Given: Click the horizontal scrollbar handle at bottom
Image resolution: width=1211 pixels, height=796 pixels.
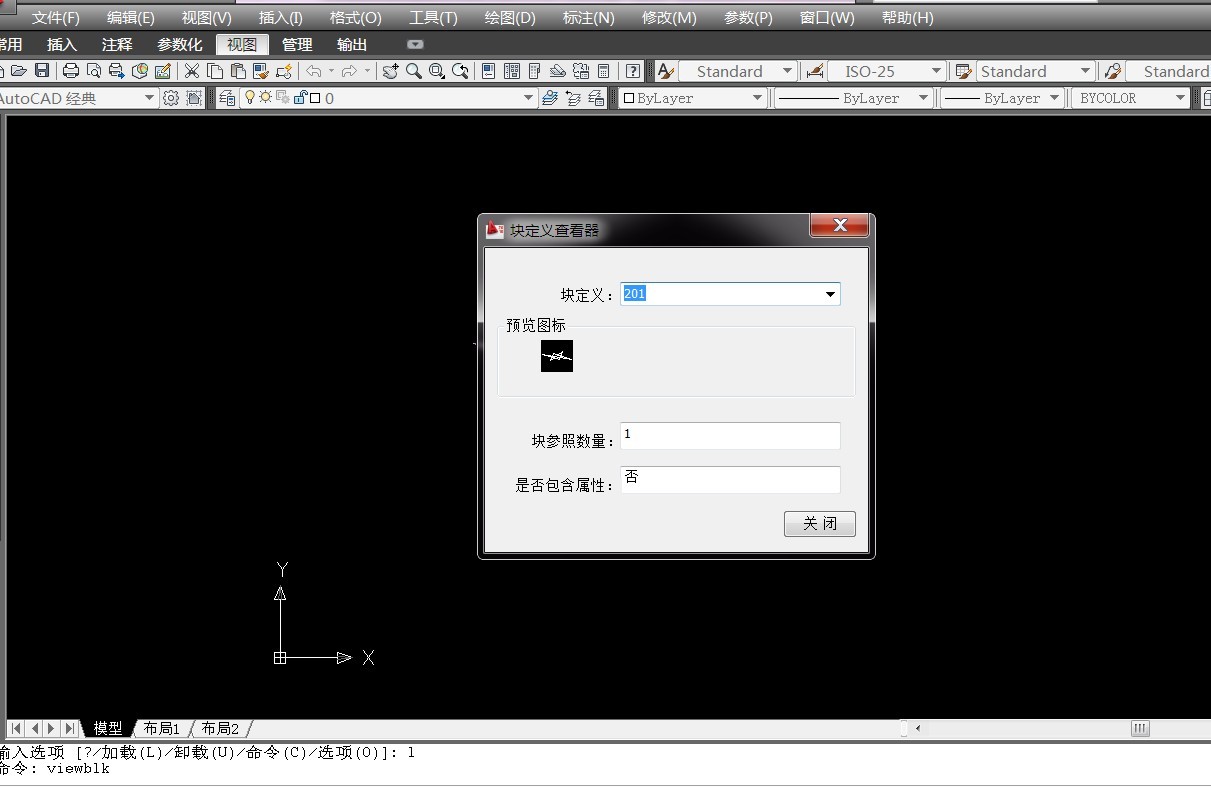Looking at the screenshot, I should 1141,728.
